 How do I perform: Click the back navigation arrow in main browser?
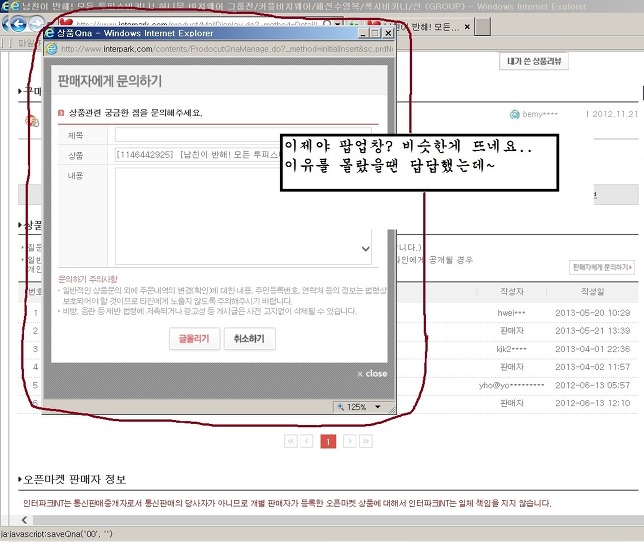(18, 24)
